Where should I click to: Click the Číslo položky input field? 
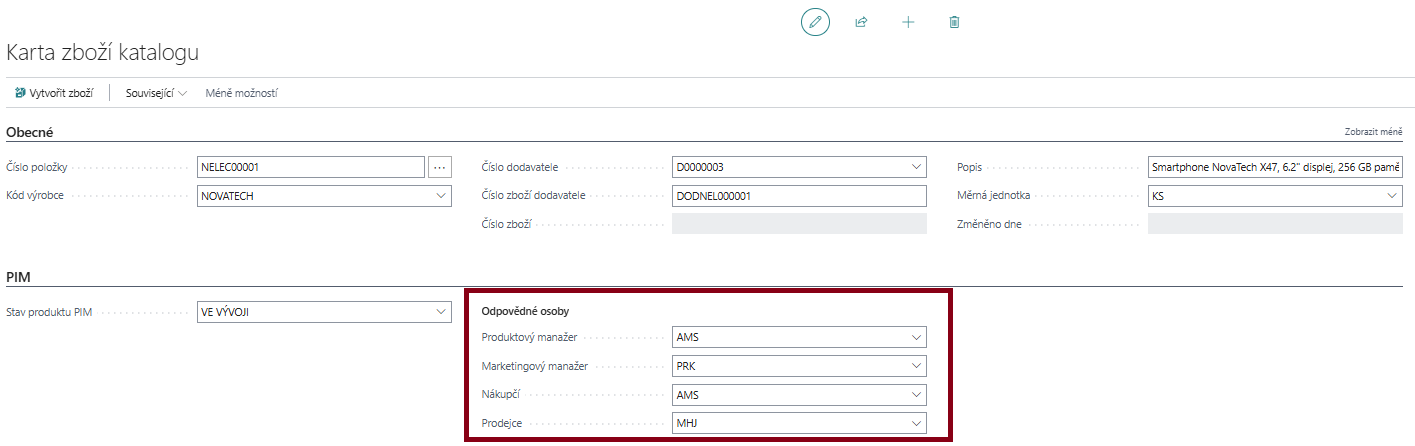coord(312,167)
